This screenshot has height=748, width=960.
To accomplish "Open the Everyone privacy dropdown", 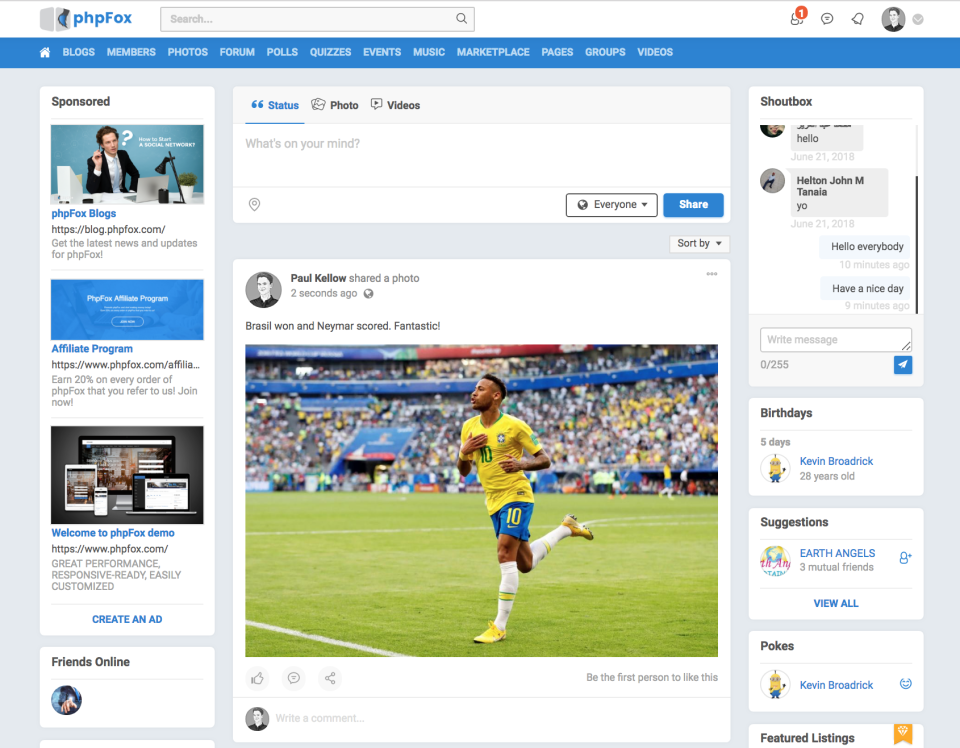I will (x=611, y=204).
